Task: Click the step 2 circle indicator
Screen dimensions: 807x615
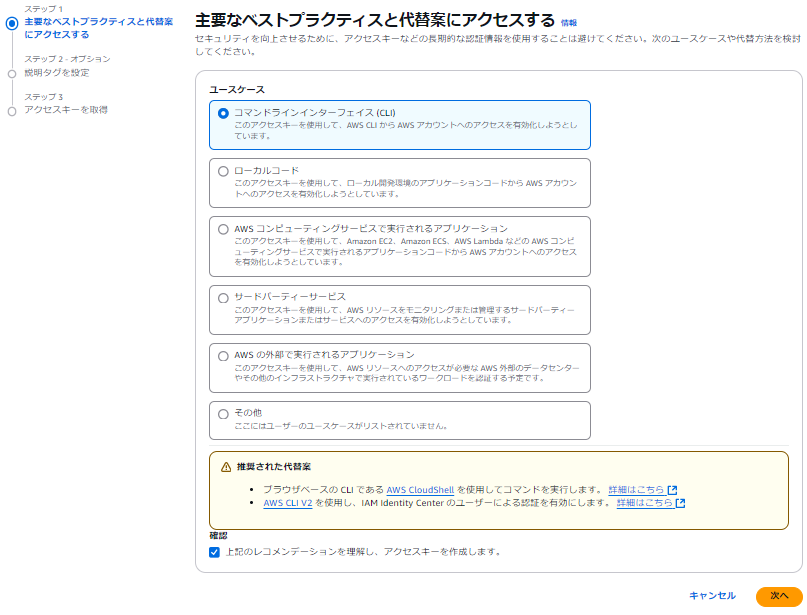Action: pos(12,74)
